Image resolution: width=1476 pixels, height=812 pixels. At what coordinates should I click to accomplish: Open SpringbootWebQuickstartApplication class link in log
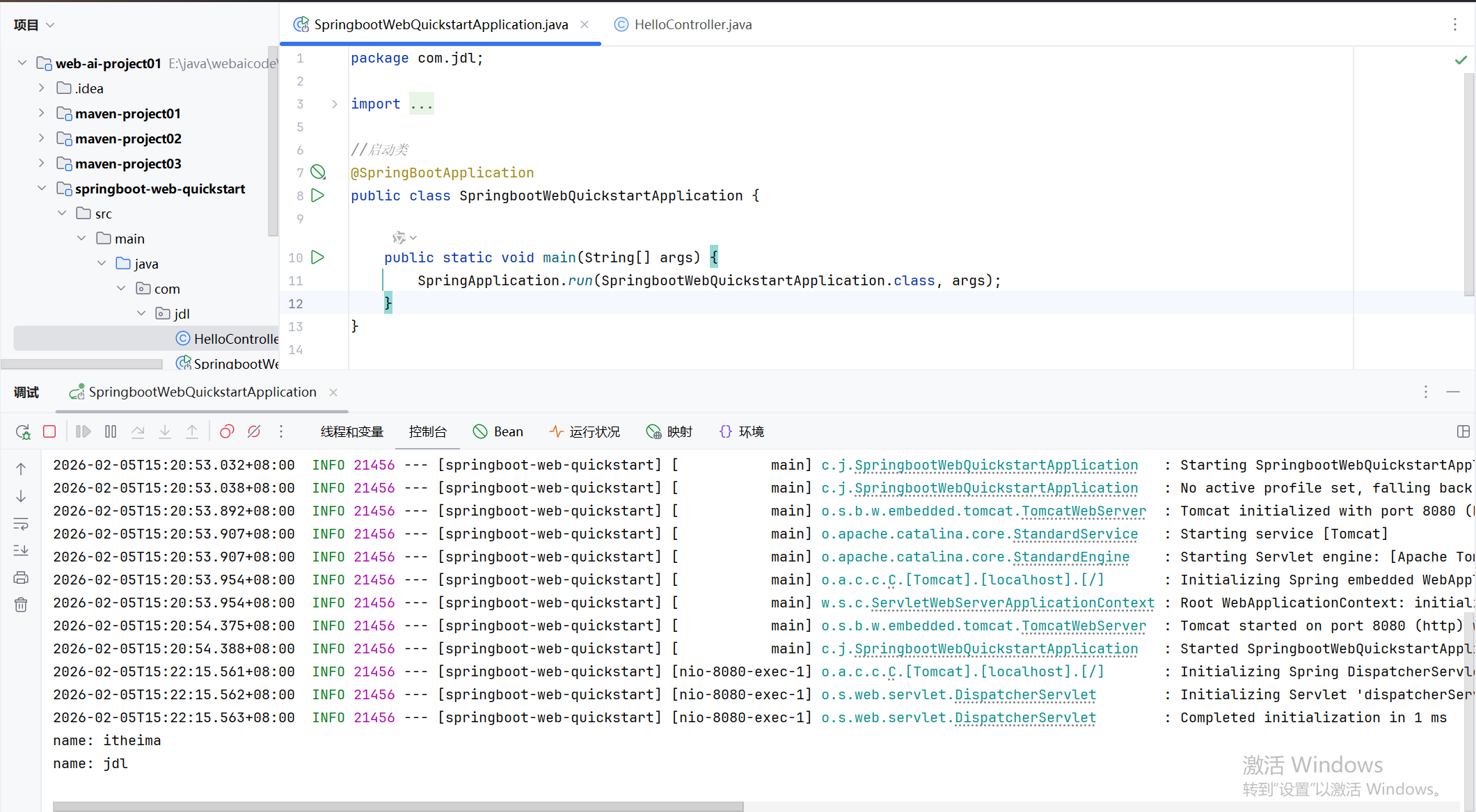[996, 465]
